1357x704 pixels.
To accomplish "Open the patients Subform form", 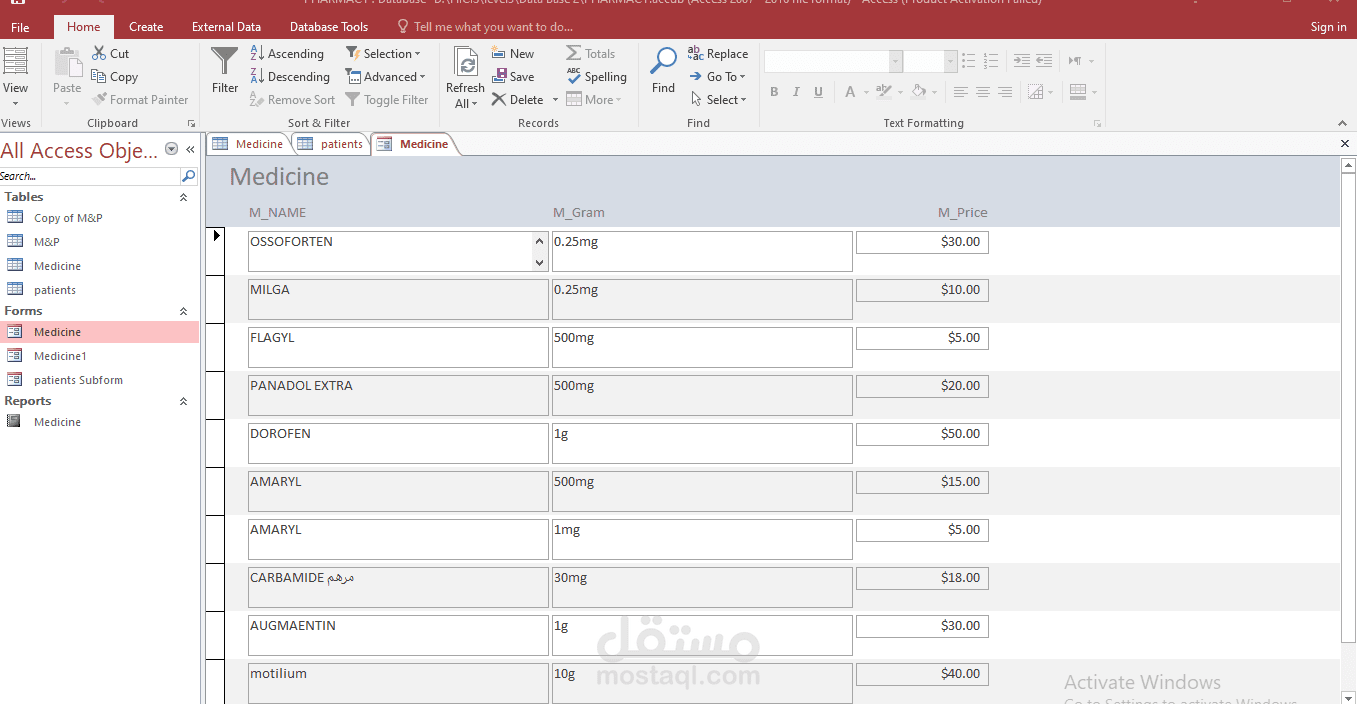I will (x=78, y=380).
